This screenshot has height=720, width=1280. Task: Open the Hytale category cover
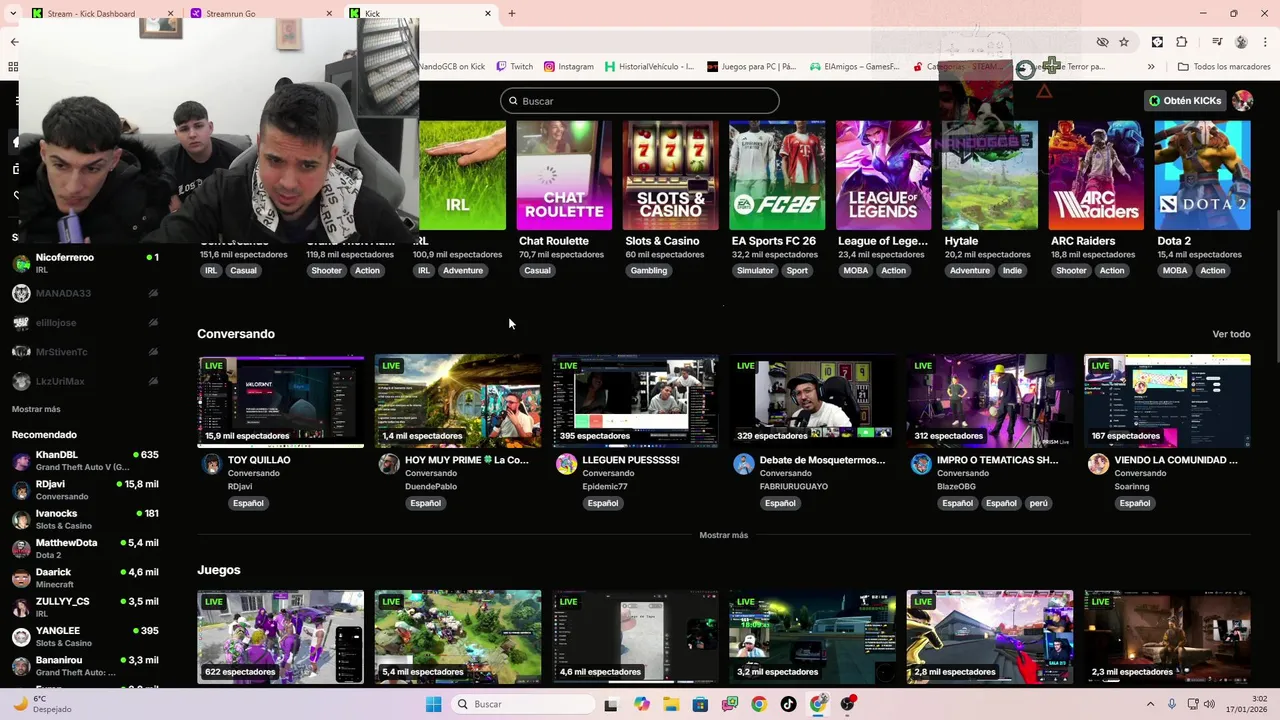tap(990, 176)
